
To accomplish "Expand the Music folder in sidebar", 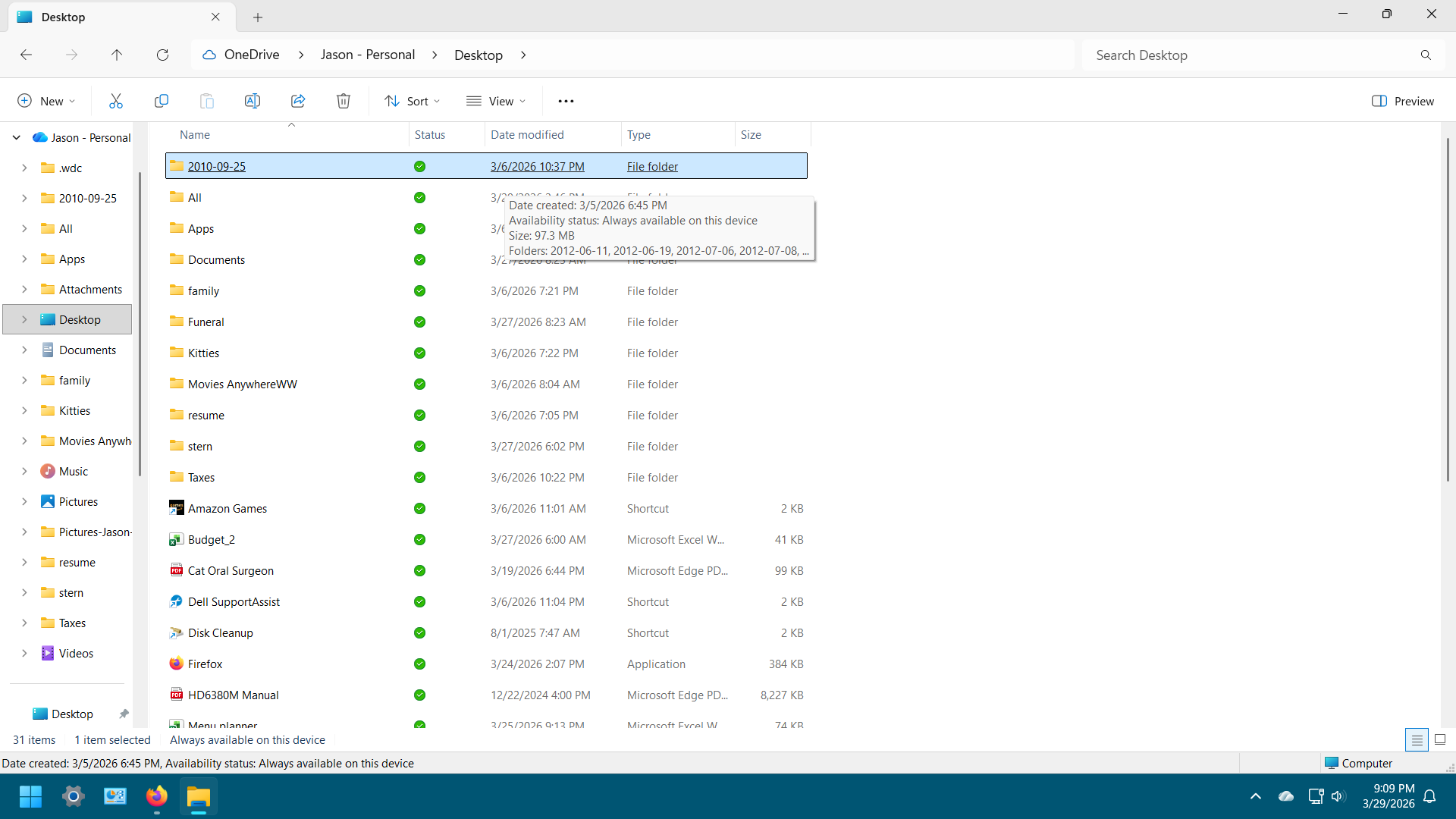I will 24,471.
